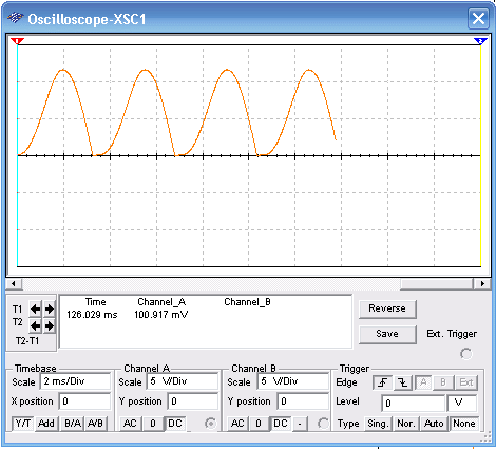Select the Ext. Trigger radio circle
The width and height of the screenshot is (499, 452).
[466, 354]
